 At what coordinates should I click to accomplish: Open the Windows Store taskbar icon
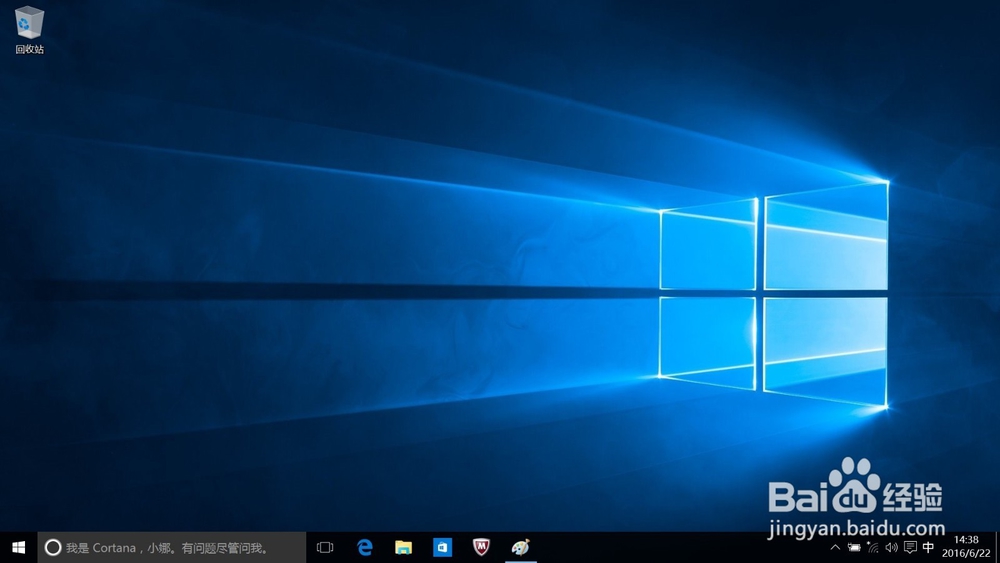point(442,547)
